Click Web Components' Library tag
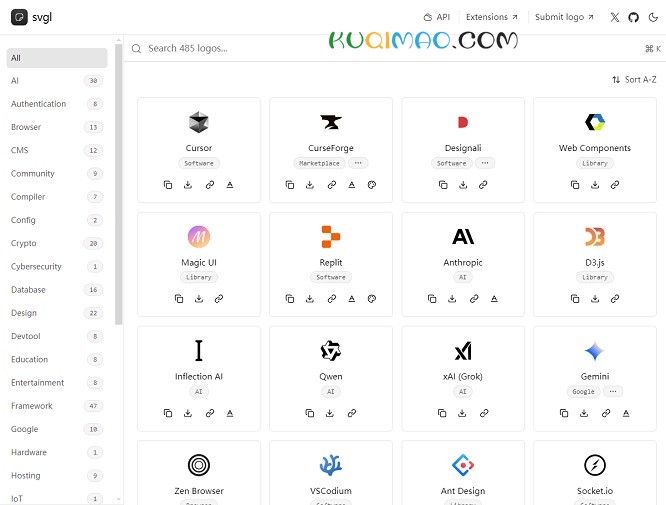 tap(595, 163)
